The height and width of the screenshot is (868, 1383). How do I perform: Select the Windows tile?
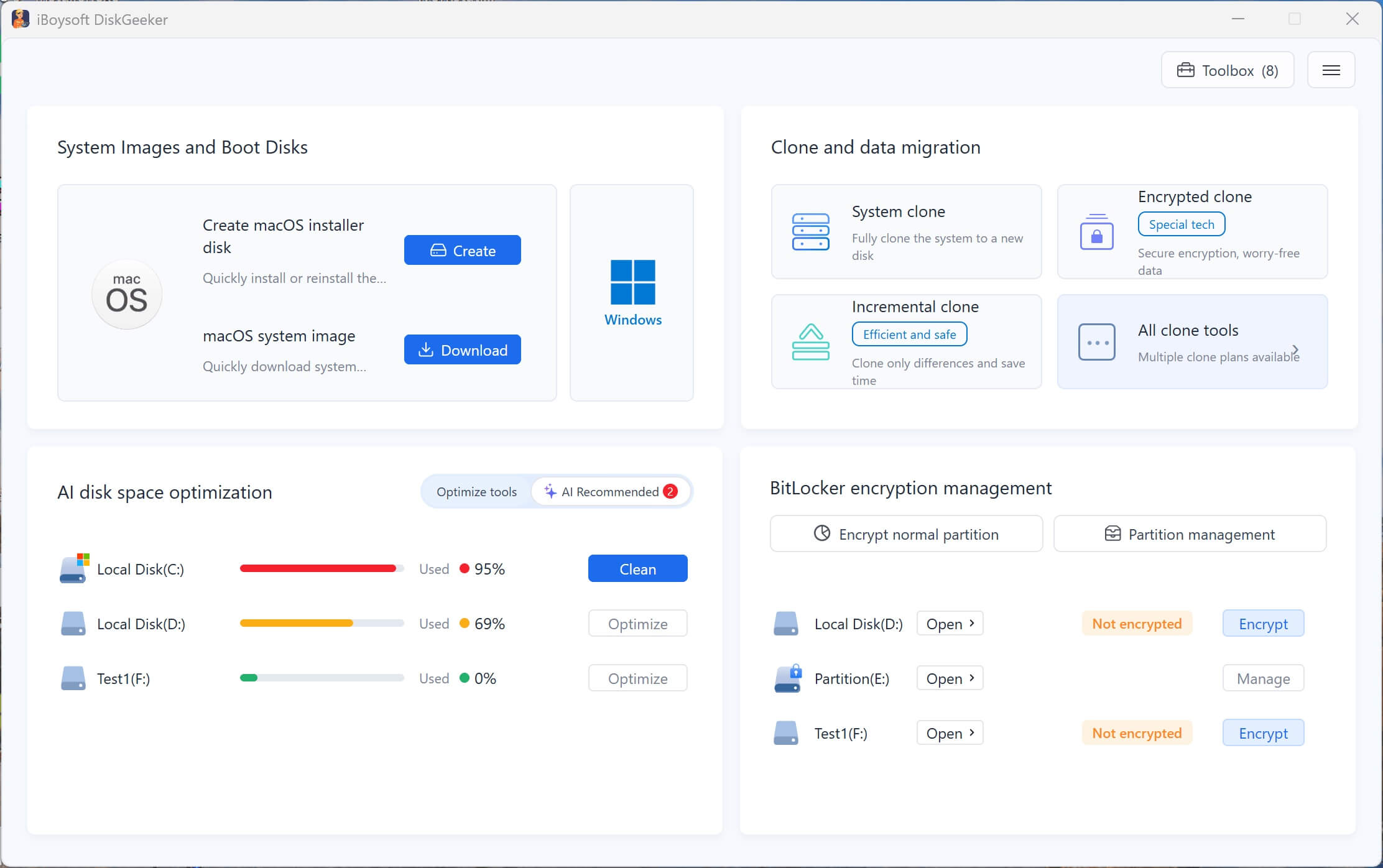pyautogui.click(x=632, y=293)
